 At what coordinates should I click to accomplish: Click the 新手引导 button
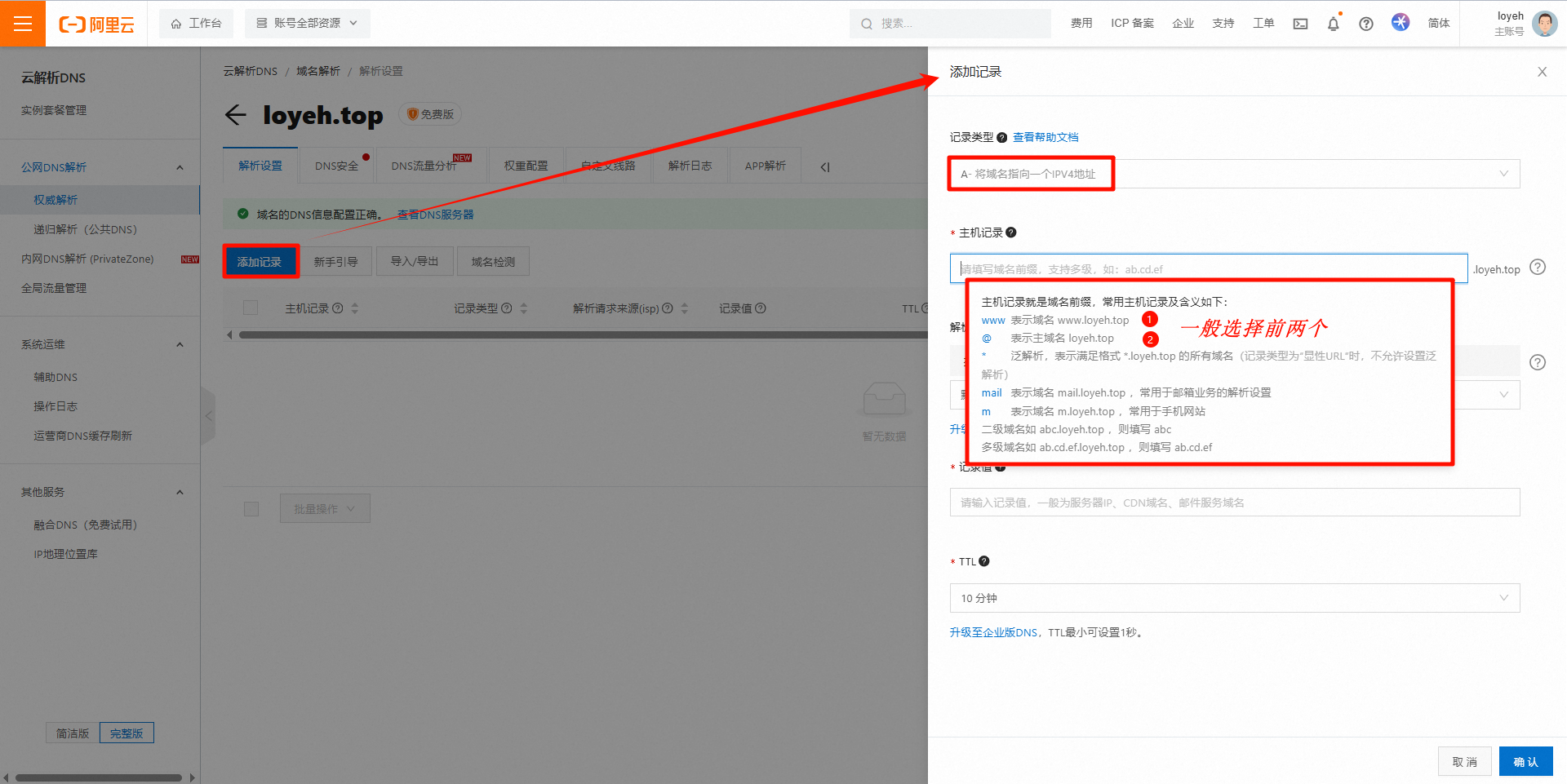(336, 262)
